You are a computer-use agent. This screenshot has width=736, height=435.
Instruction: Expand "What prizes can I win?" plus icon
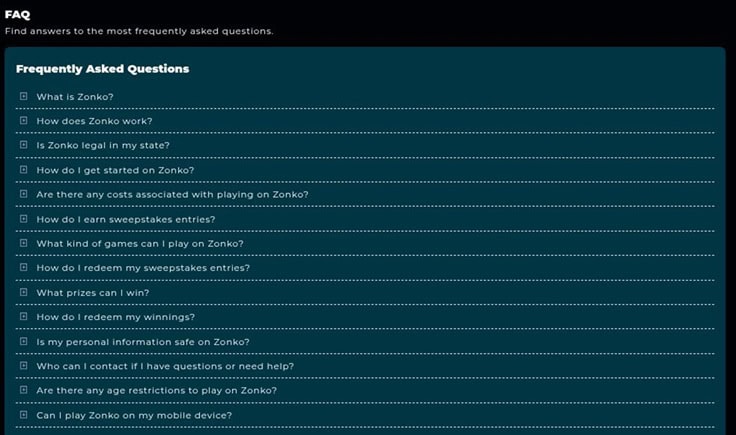click(x=23, y=292)
